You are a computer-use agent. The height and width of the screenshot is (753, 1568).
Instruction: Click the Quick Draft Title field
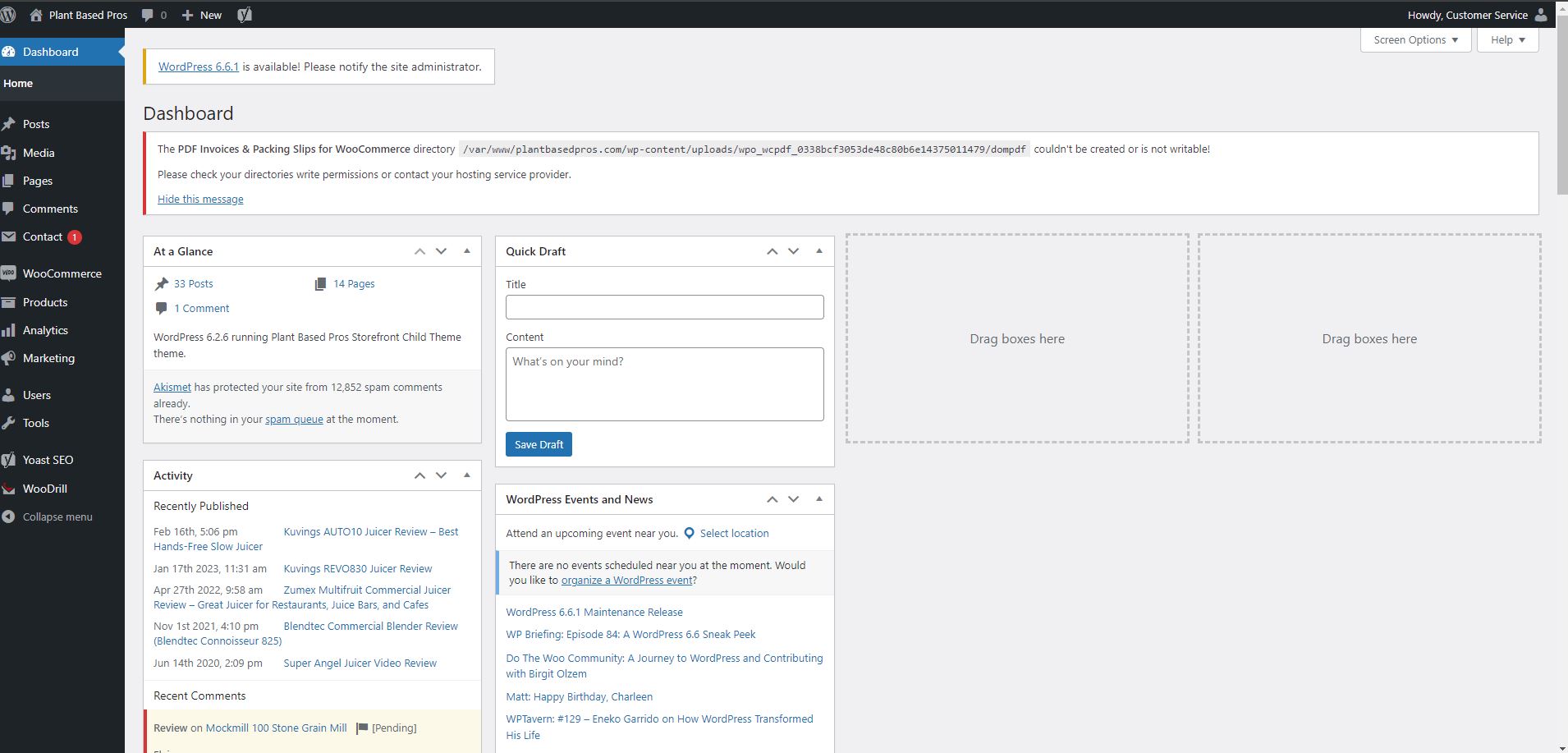(665, 307)
